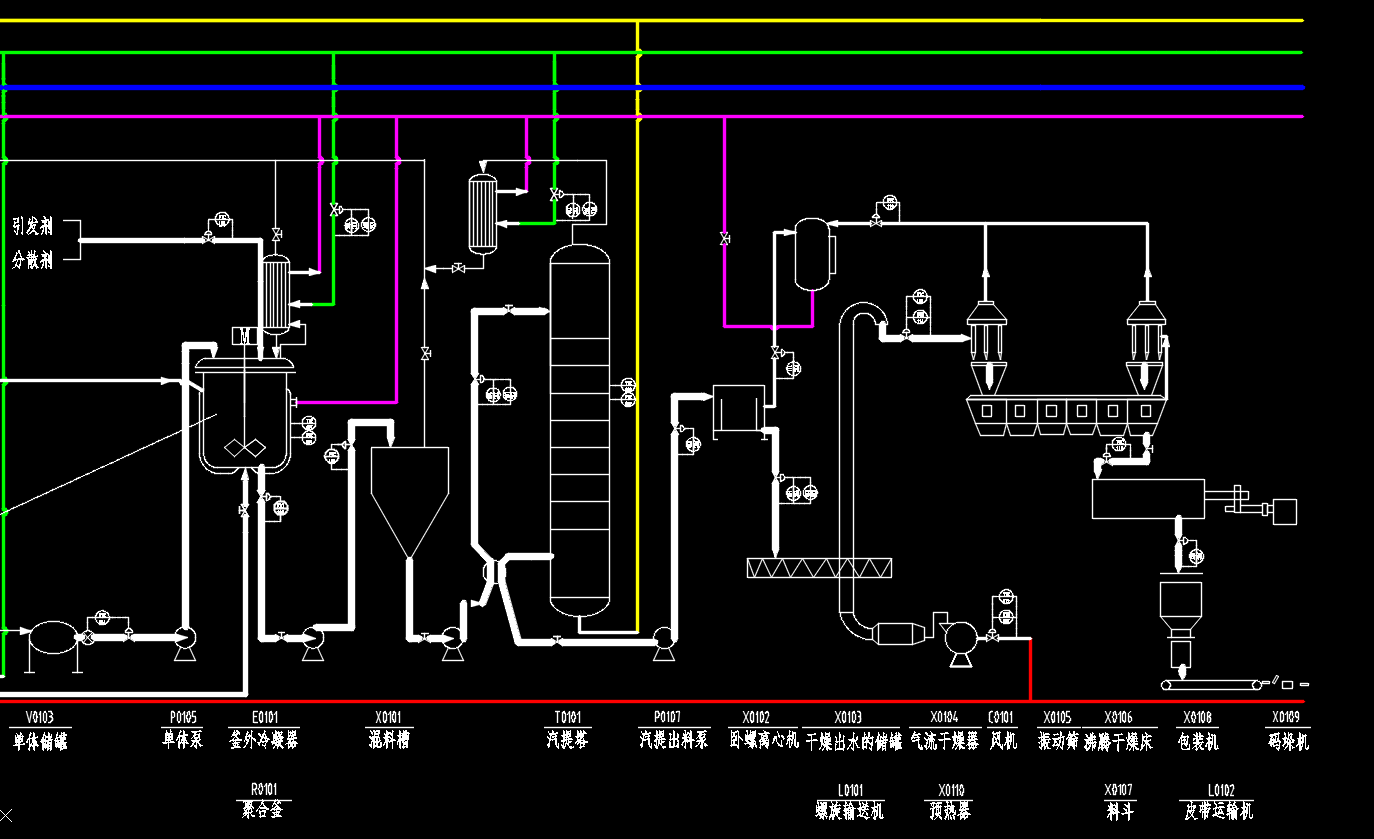The width and height of the screenshot is (1374, 839).
Task: Select the T0101 stripping tower column
Action: [x=579, y=430]
